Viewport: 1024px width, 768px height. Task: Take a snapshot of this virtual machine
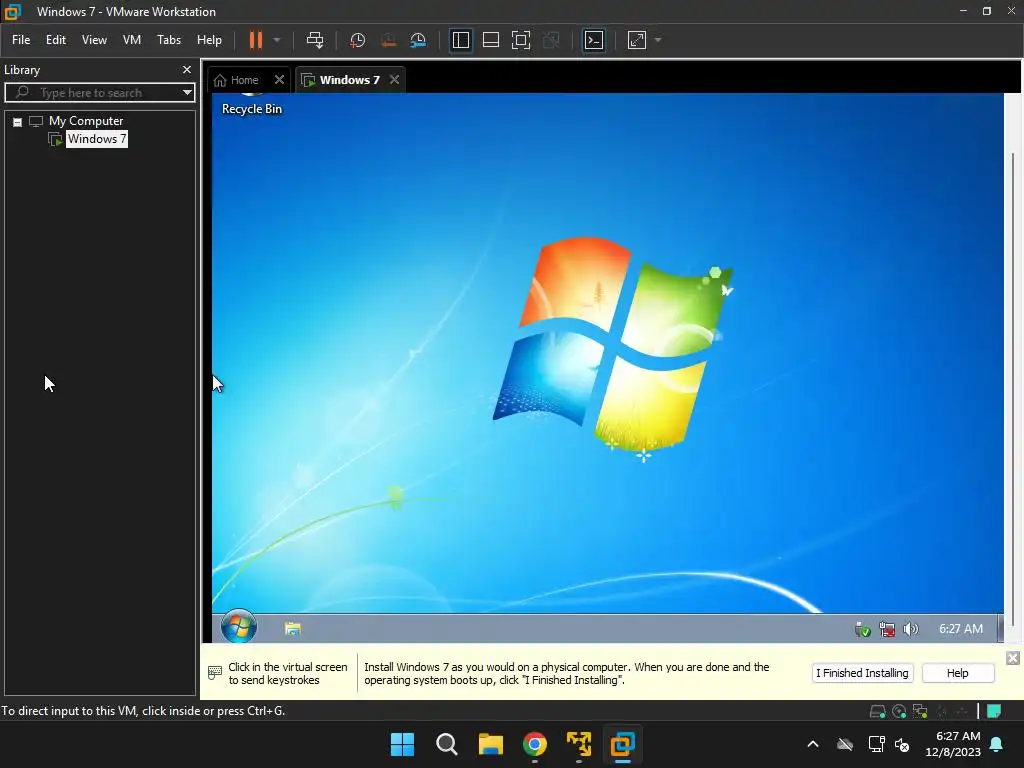click(x=357, y=40)
